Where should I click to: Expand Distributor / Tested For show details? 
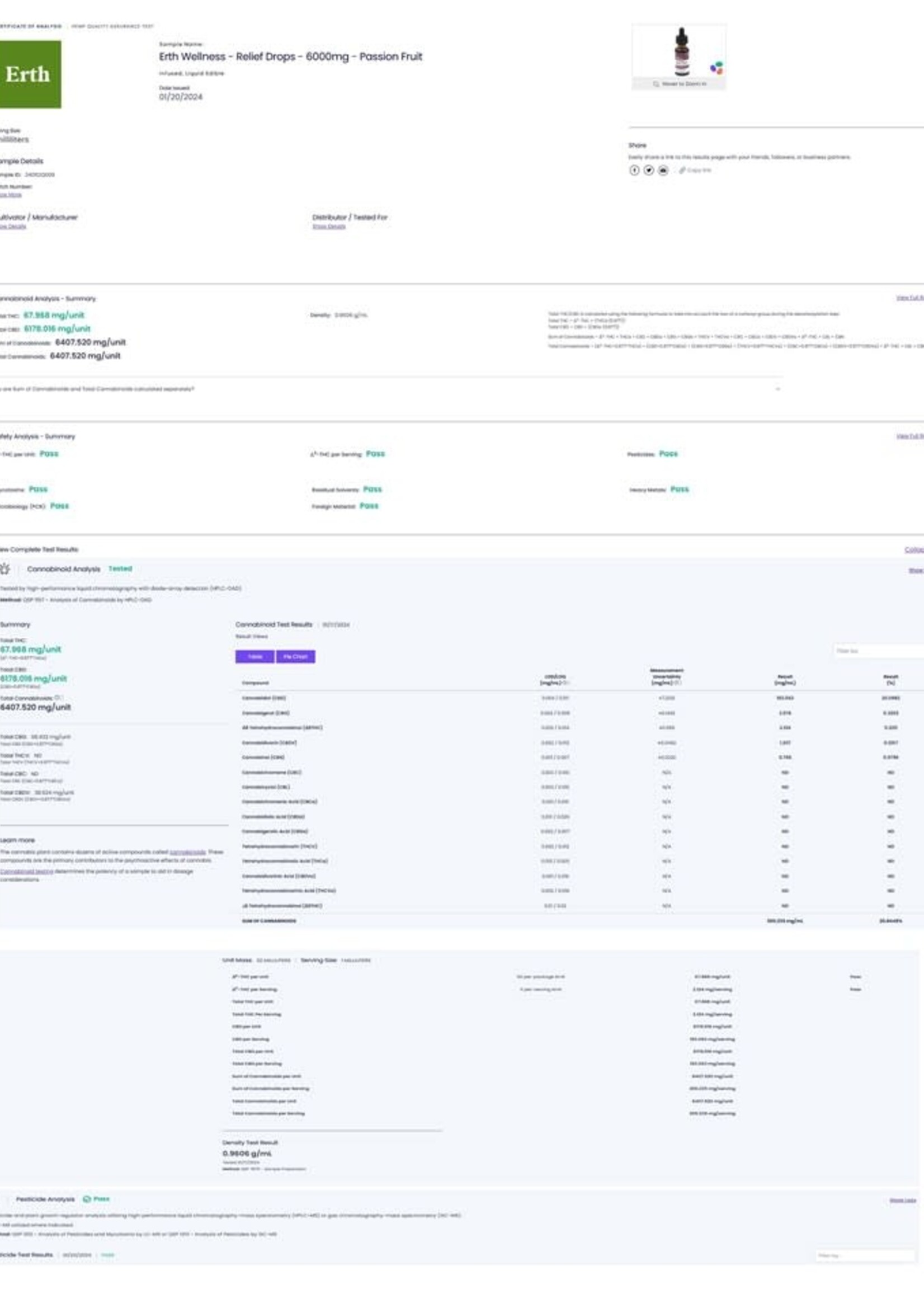tap(329, 227)
